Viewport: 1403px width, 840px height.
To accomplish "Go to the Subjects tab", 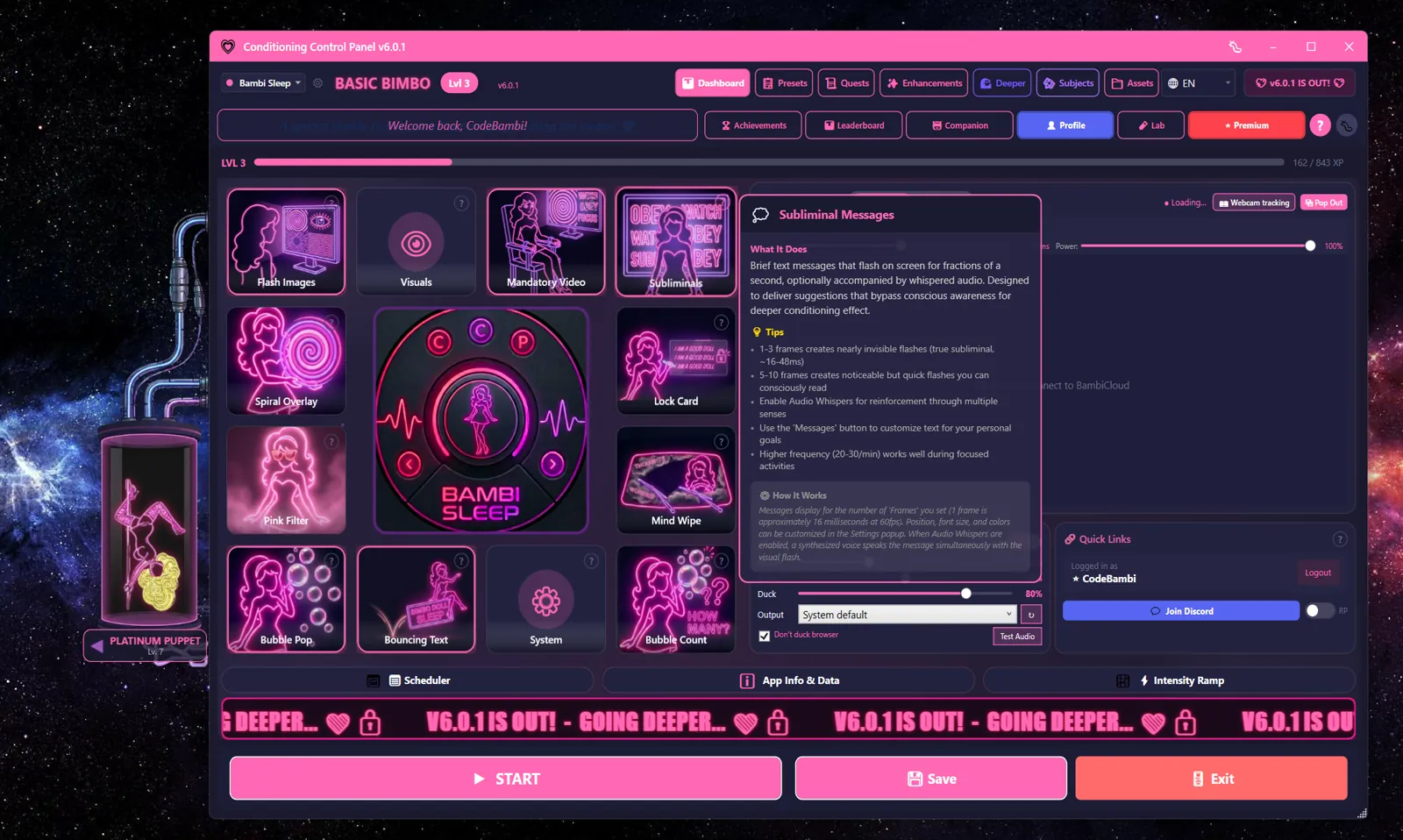I will click(1068, 83).
